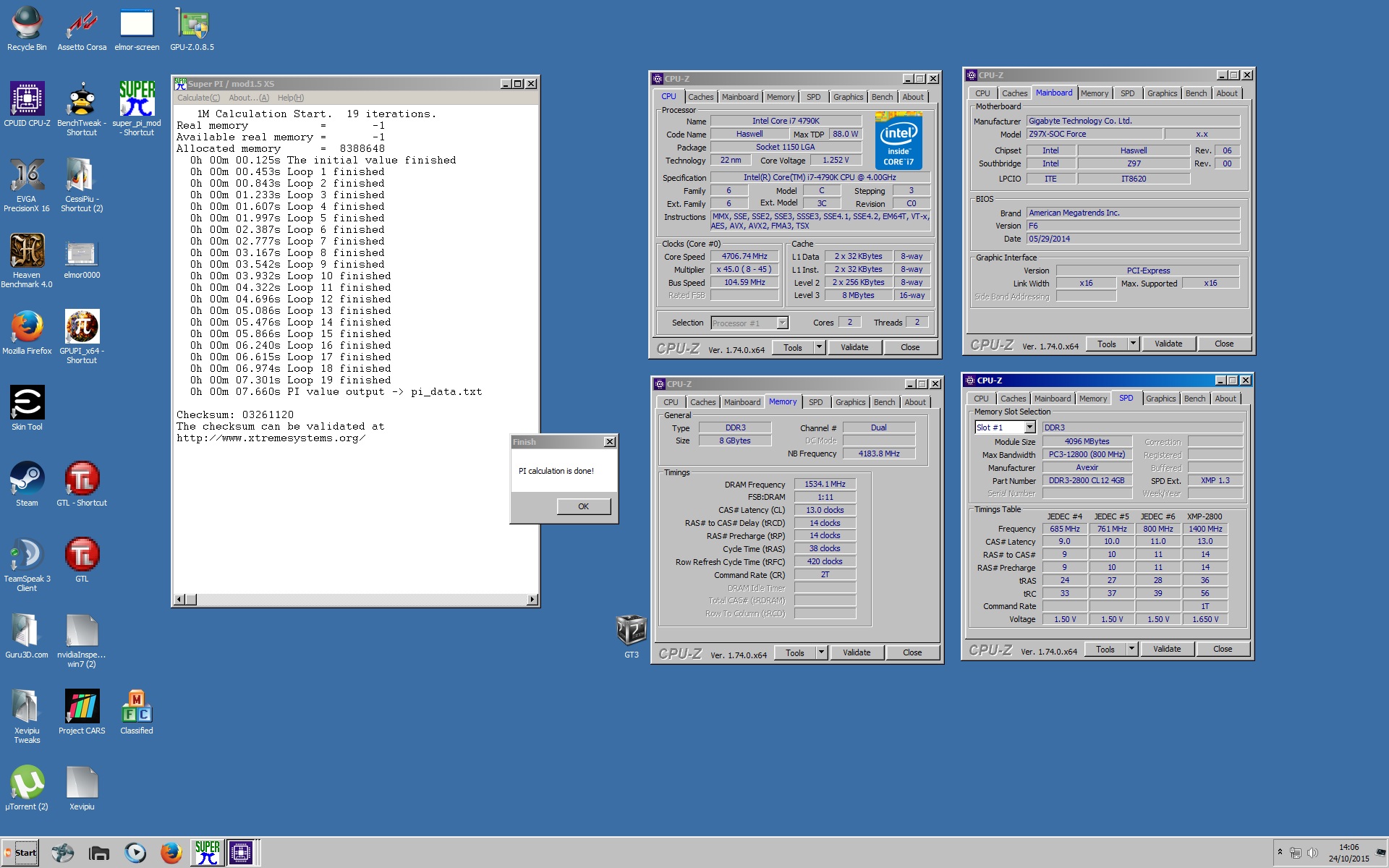The image size is (1389, 868).
Task: Switch to SPD tab in CPU window
Action: pyautogui.click(x=814, y=97)
